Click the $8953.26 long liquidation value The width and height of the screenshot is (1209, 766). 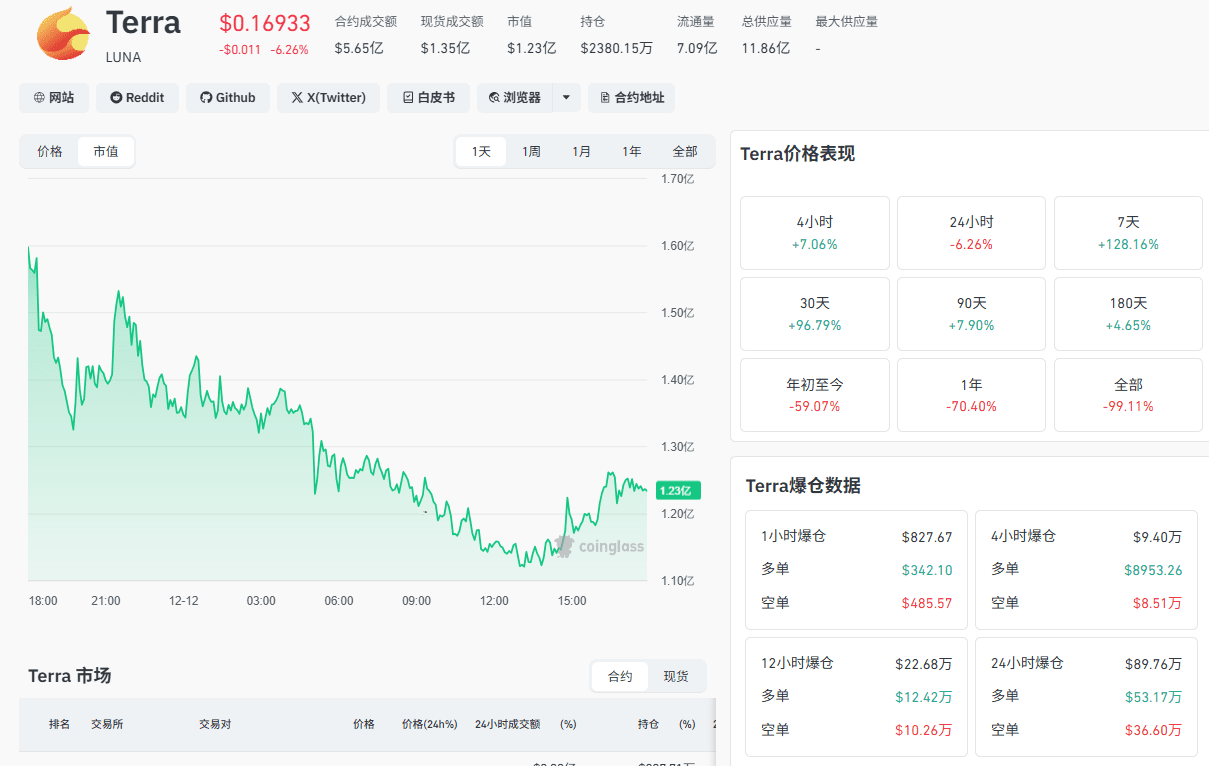coord(1153,570)
